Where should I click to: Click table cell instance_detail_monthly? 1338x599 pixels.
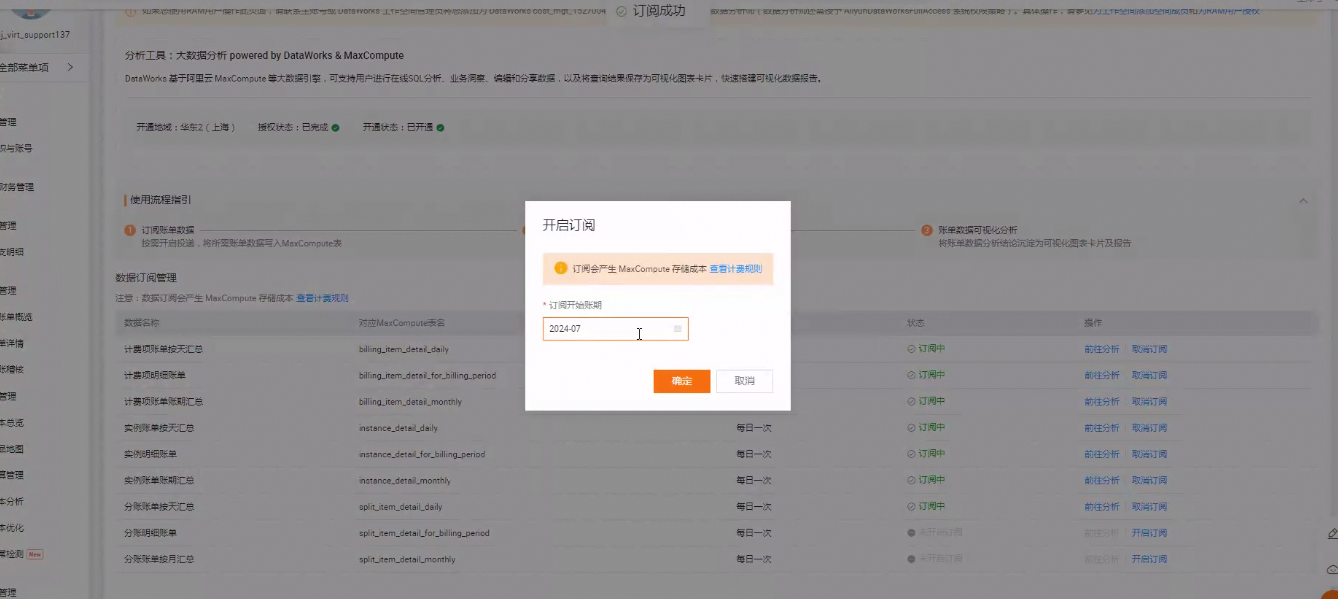(404, 480)
